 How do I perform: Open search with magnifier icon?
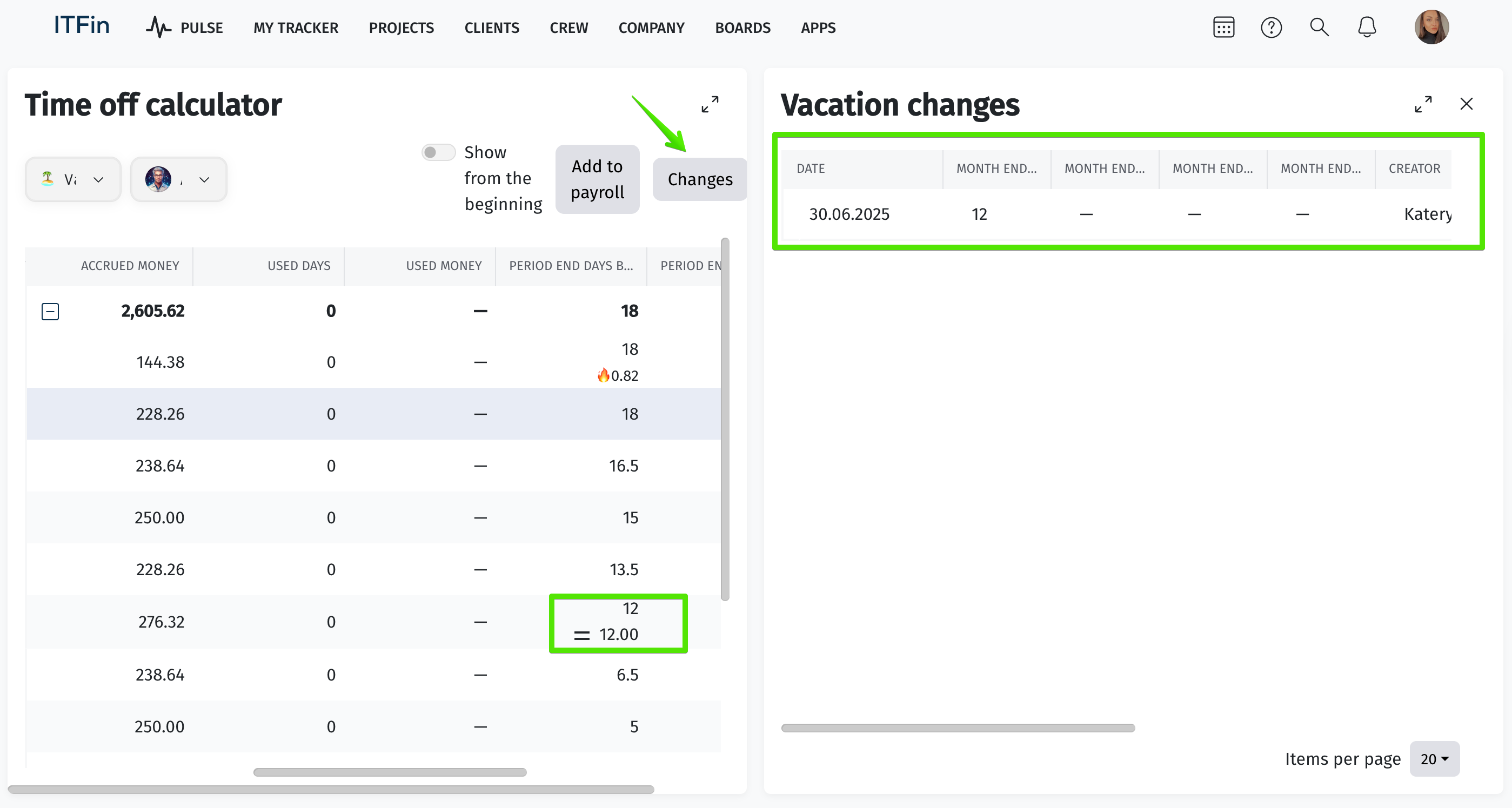pyautogui.click(x=1319, y=27)
